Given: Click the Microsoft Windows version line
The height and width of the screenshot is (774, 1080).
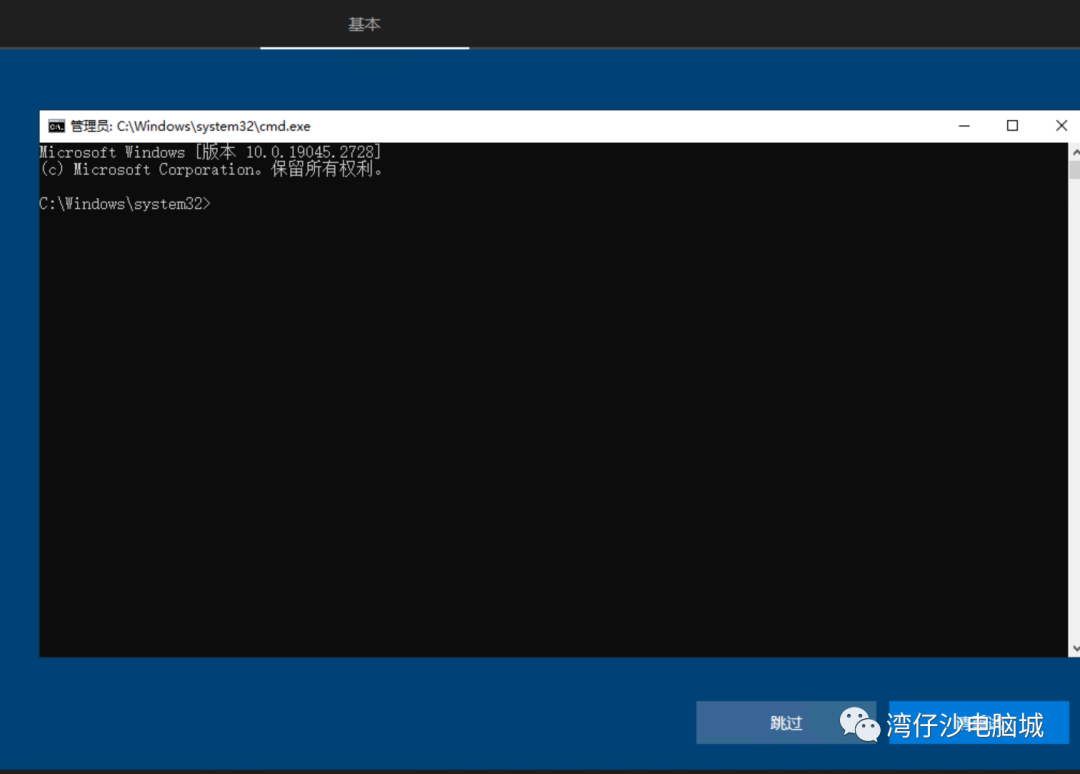Looking at the screenshot, I should coord(210,152).
